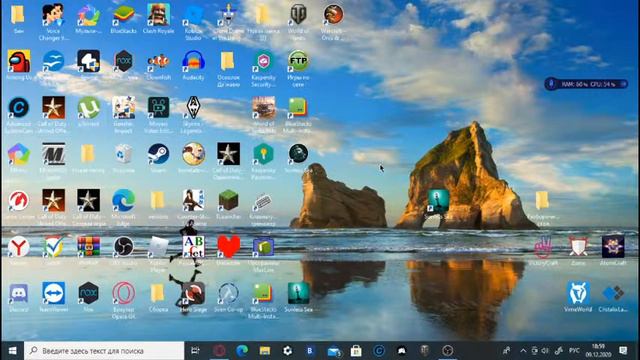Launch the Skyrim shortcut
Viewport: 640px width, 360px height.
pos(193,108)
